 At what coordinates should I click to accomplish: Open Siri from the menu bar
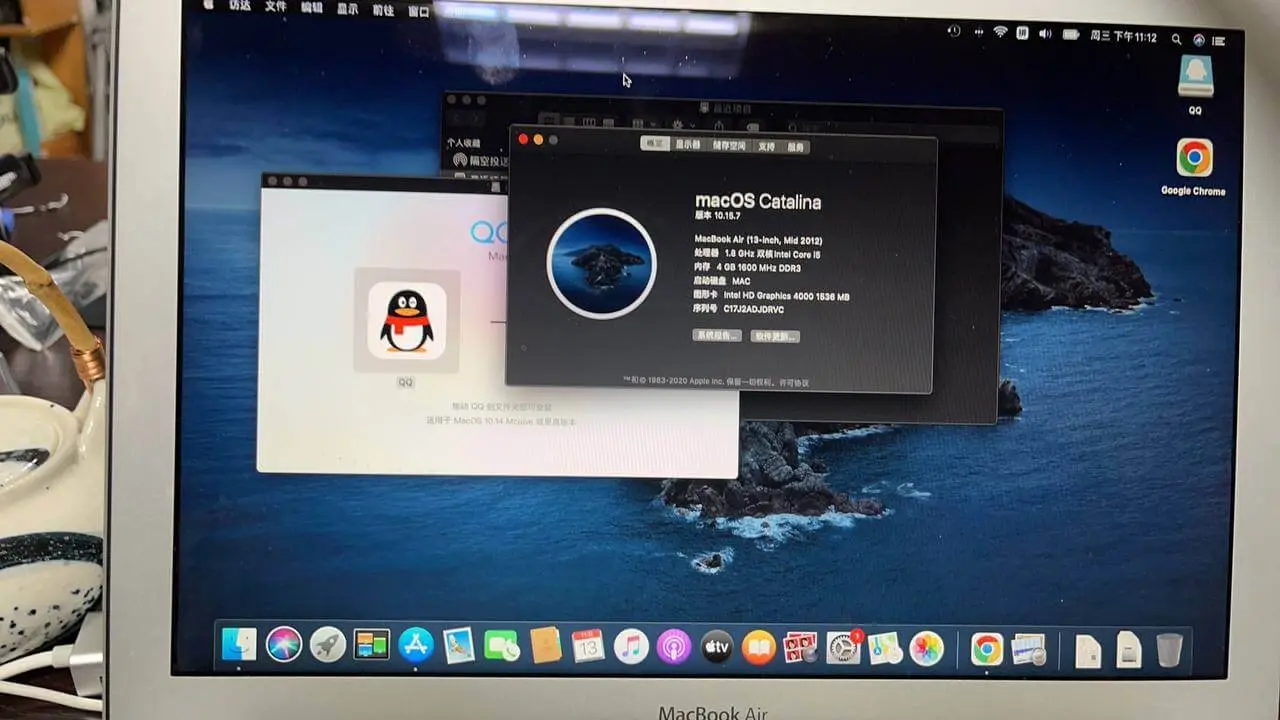click(x=1199, y=39)
